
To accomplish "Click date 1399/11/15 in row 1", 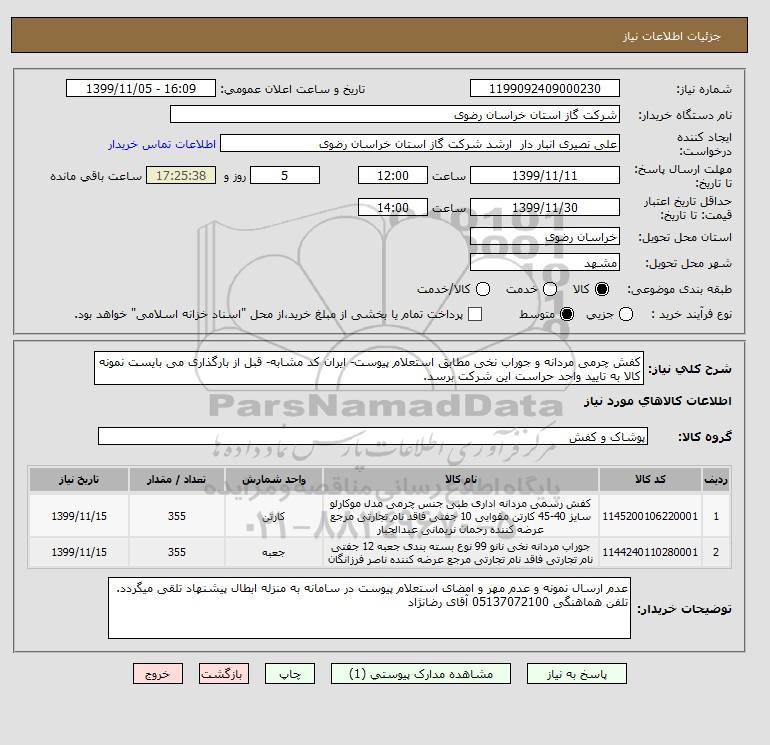I will 79,516.
